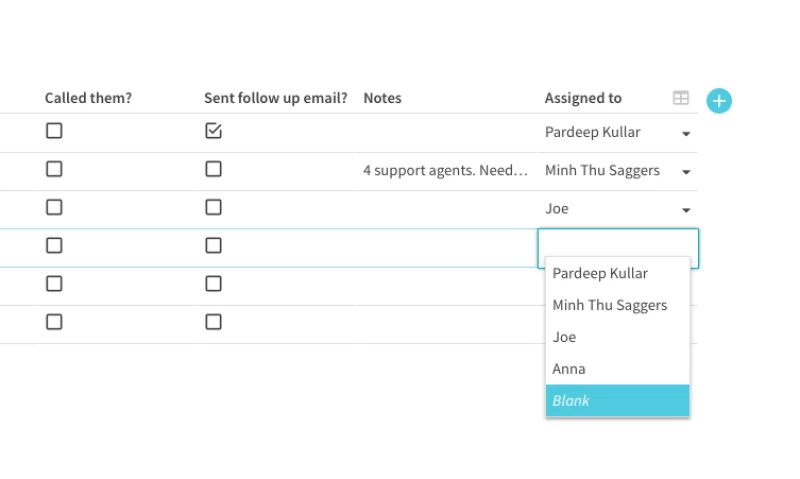Expand the dropdown arrow in Pardeep Kullar's assigned cell

tap(686, 133)
